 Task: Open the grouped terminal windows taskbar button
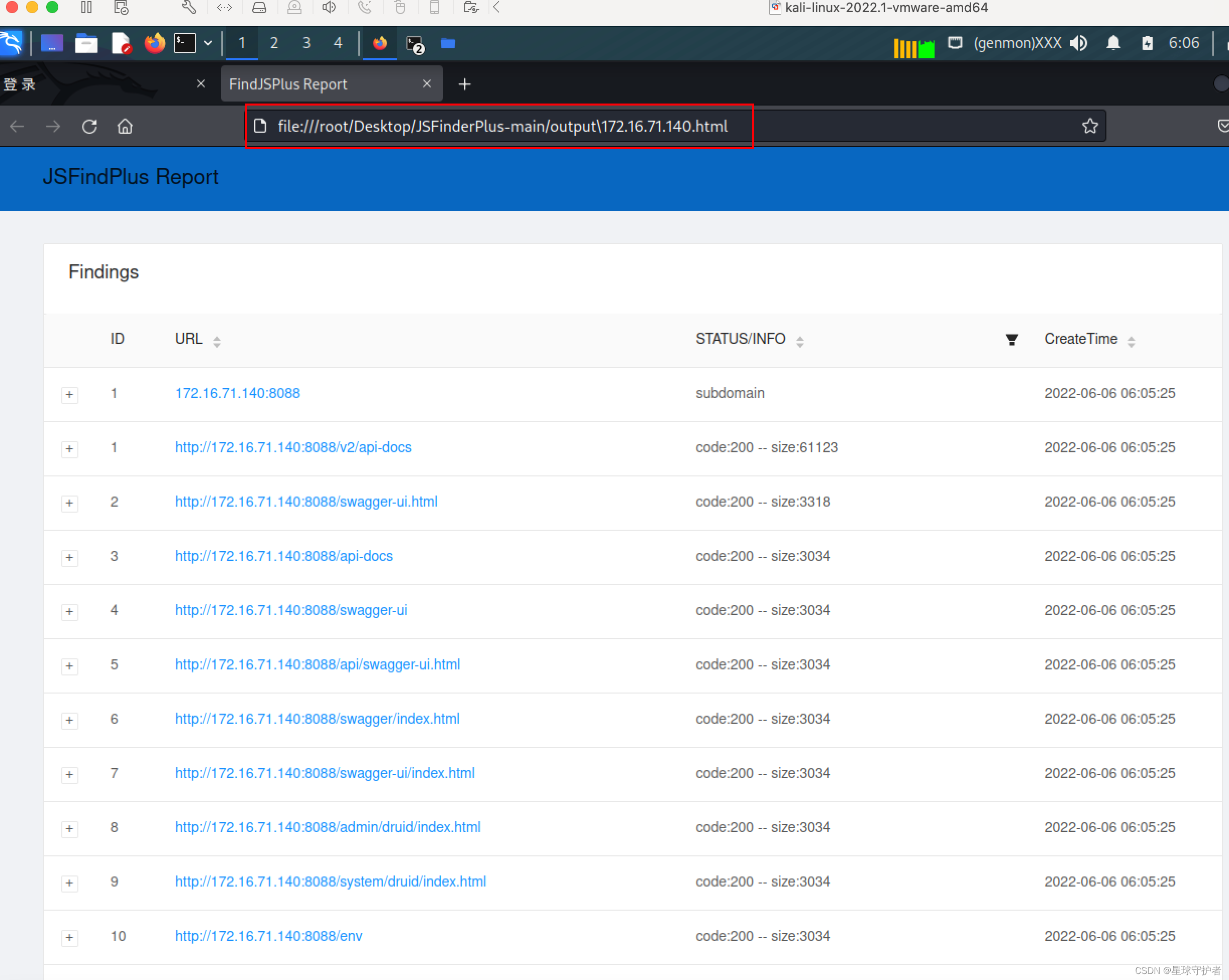(x=415, y=44)
